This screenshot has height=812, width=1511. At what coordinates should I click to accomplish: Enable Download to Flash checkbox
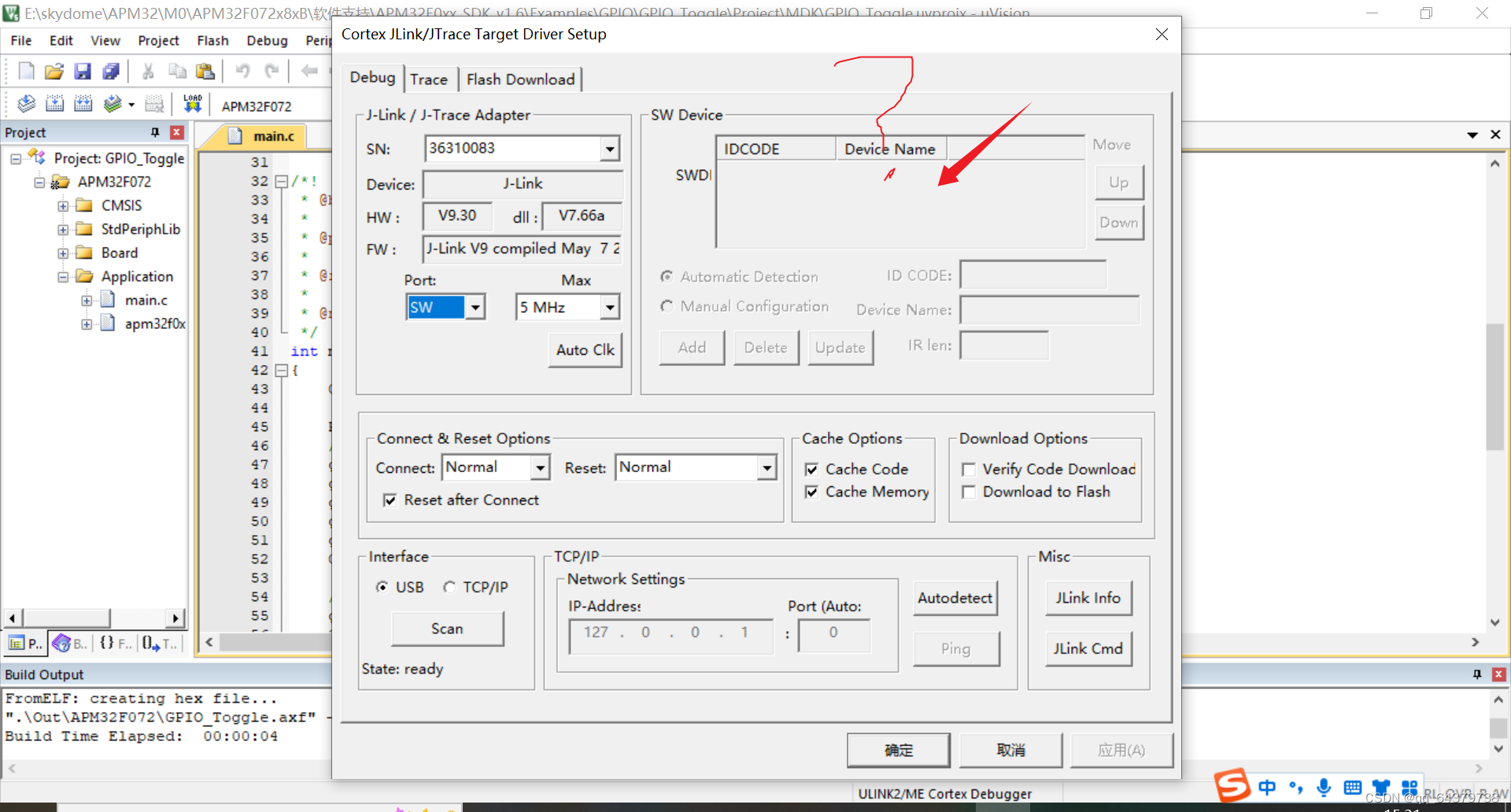969,493
